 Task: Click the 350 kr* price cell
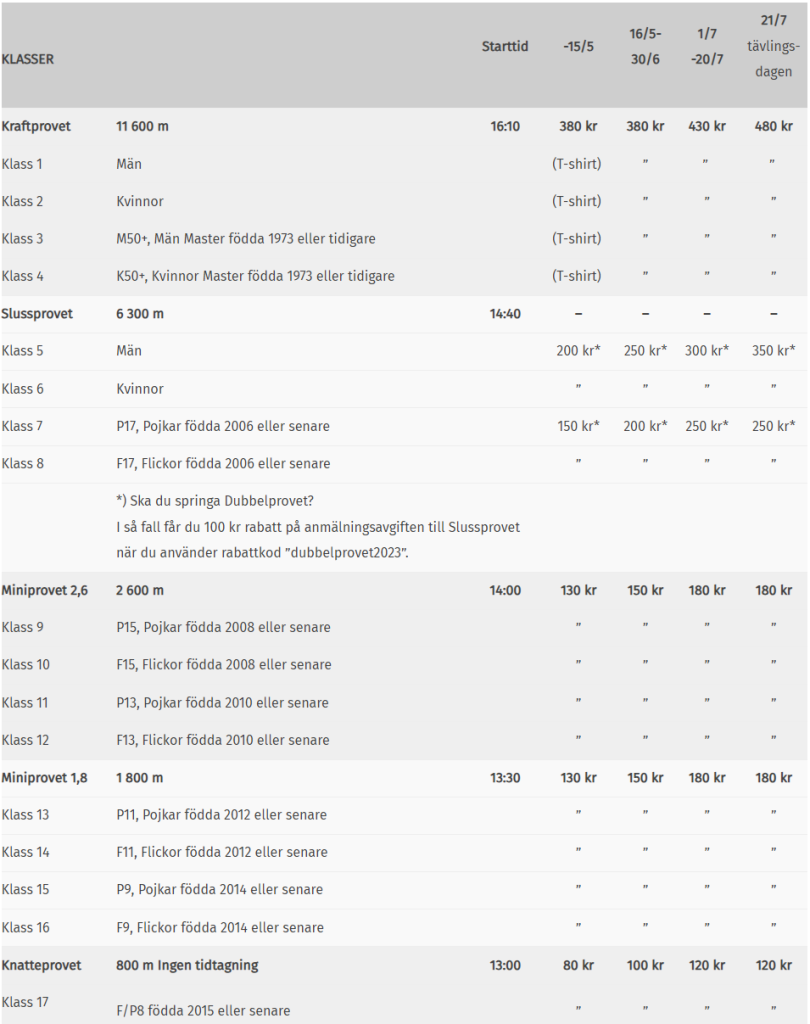point(773,351)
